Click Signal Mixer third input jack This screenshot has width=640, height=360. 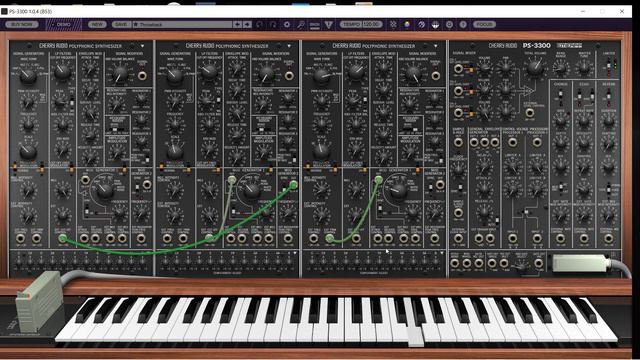click(458, 112)
